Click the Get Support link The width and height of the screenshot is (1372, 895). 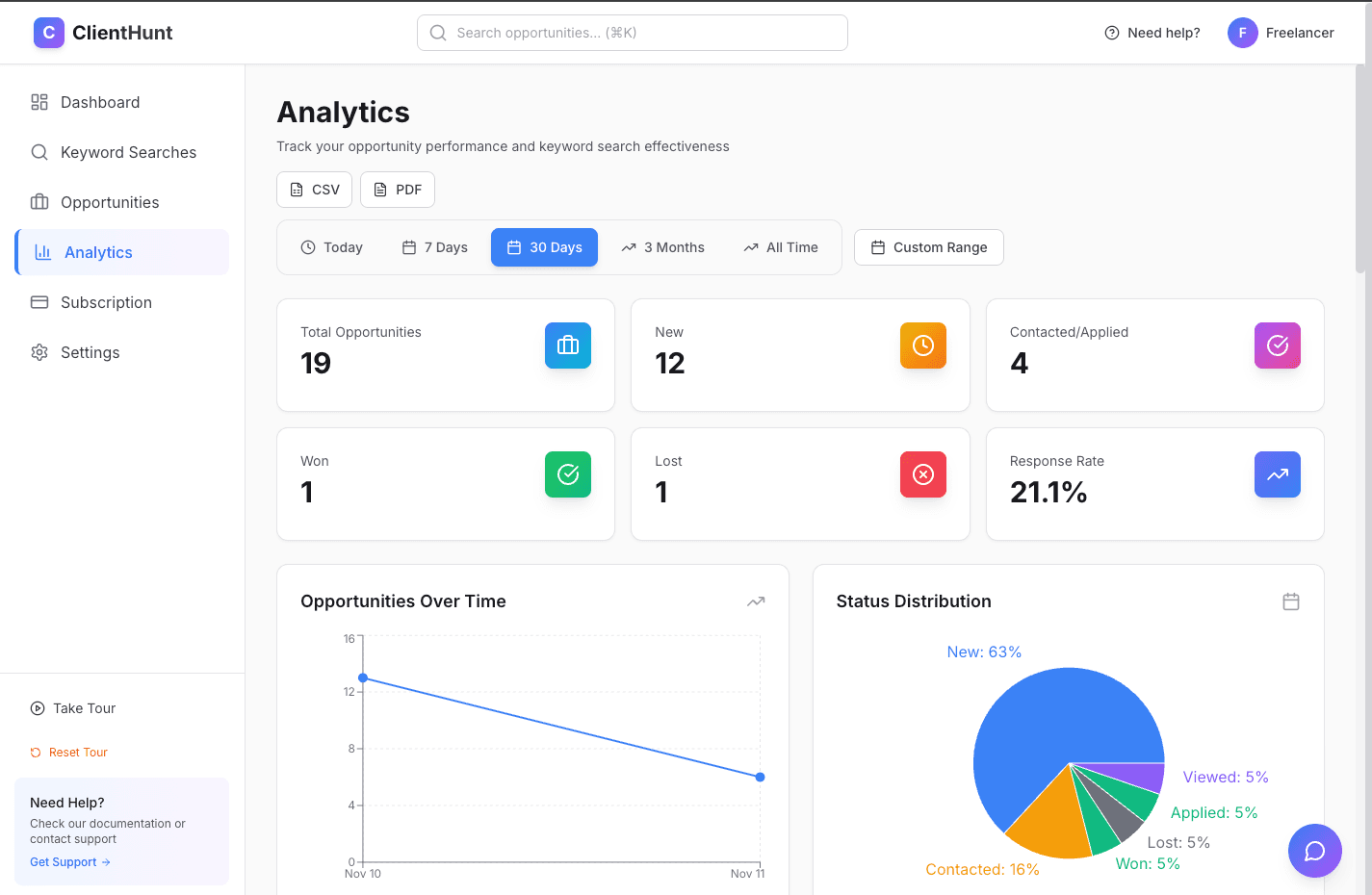click(x=69, y=861)
